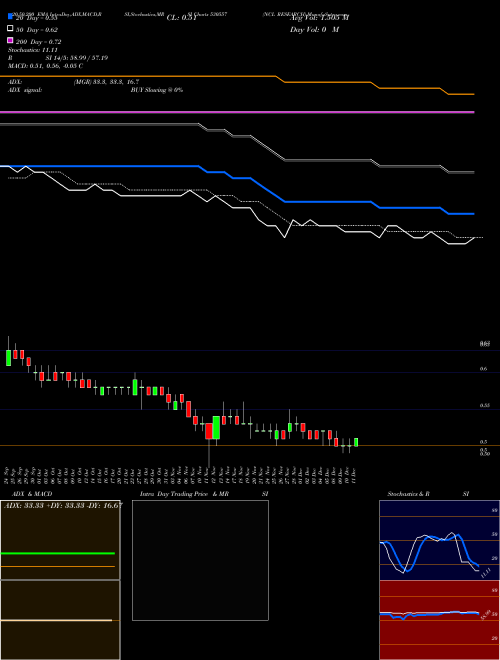Click the last green candlestick on the right
500x660 pixels.
(356, 442)
